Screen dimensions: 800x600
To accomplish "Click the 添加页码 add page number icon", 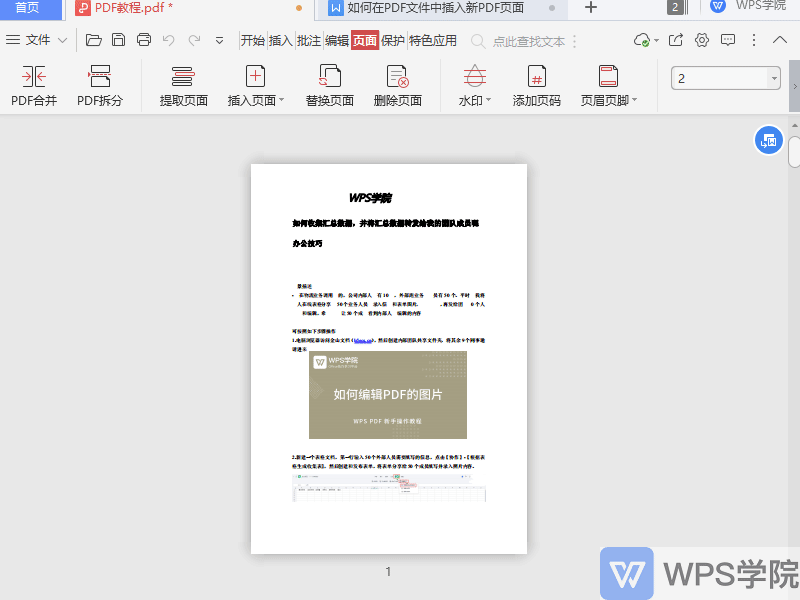I will (x=537, y=77).
